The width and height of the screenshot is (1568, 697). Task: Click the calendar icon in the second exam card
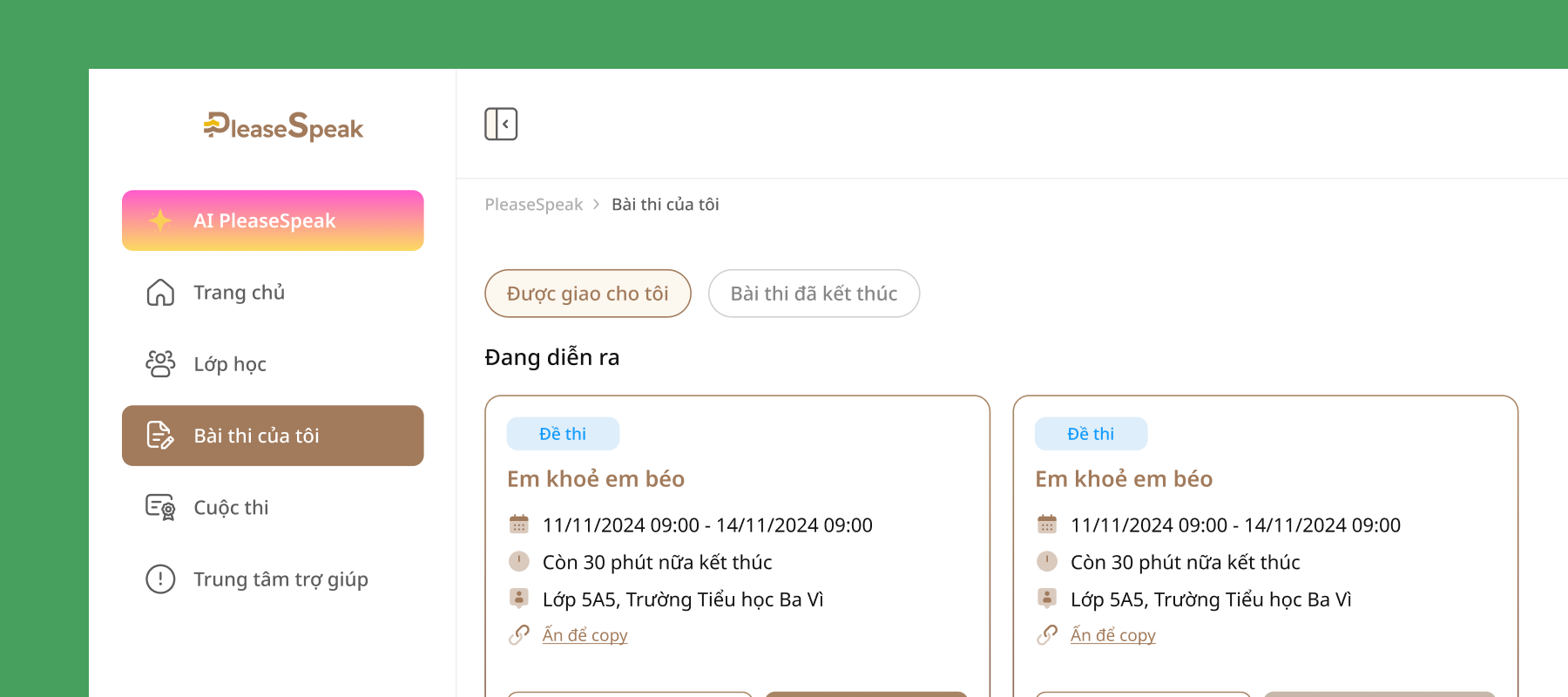(1047, 524)
